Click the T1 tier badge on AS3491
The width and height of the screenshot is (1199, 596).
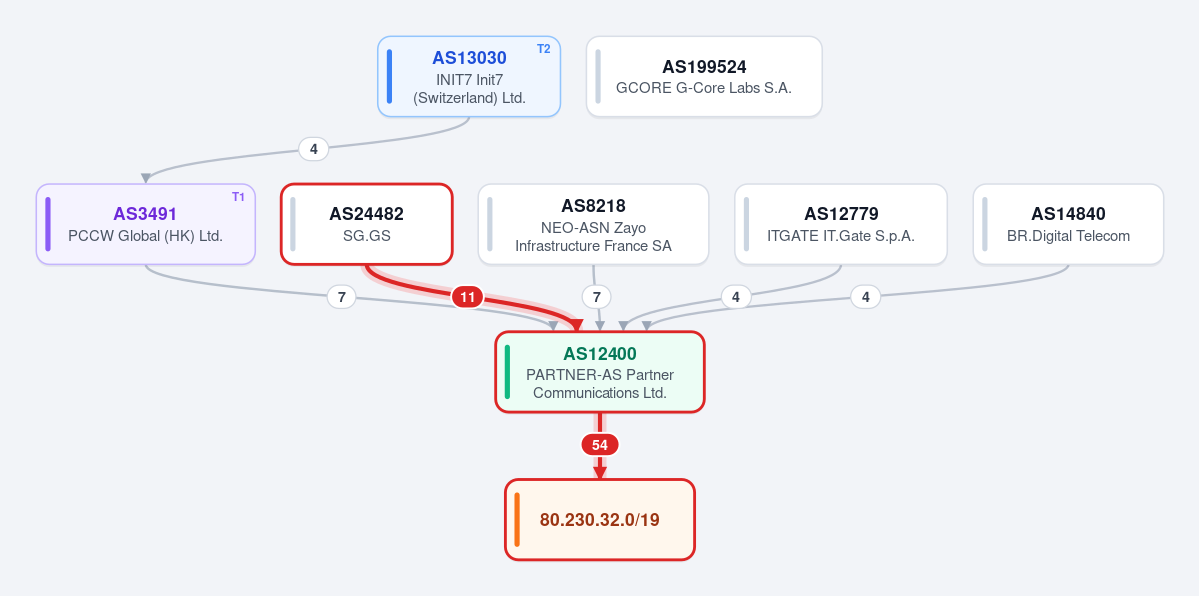(238, 197)
